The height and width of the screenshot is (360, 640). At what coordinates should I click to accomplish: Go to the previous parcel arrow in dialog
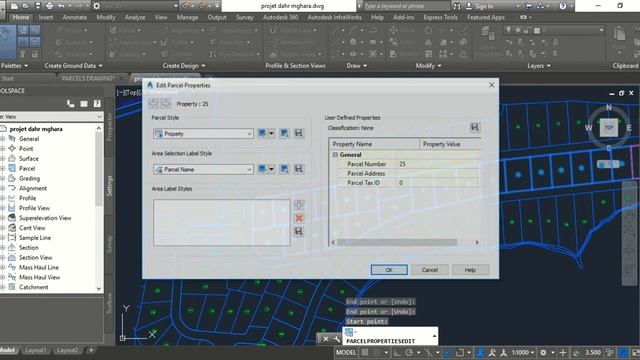tap(153, 103)
